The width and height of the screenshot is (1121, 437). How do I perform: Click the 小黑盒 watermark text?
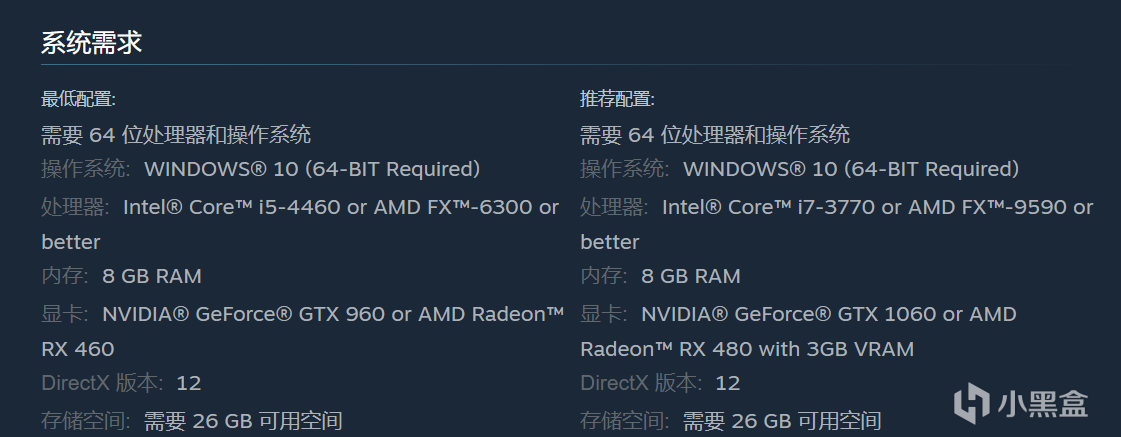(1041, 403)
